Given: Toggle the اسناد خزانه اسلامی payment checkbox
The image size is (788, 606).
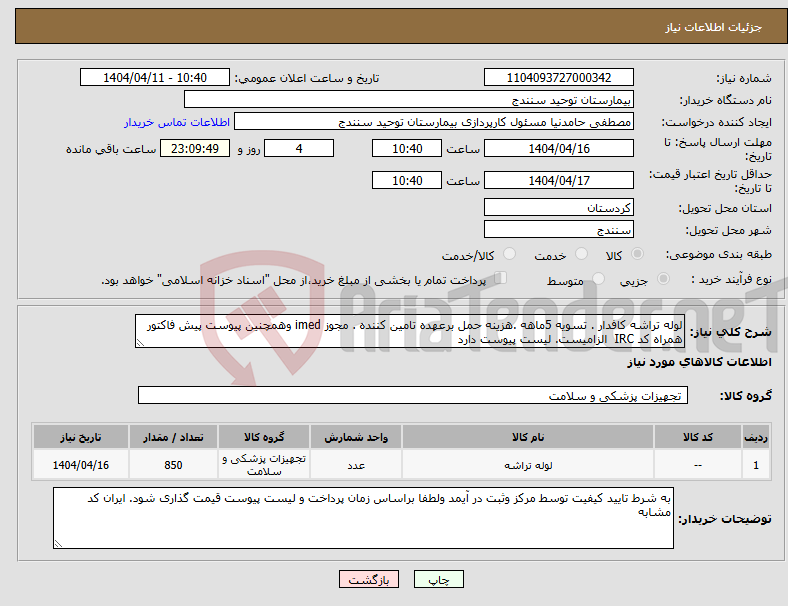Looking at the screenshot, I should point(500,278).
